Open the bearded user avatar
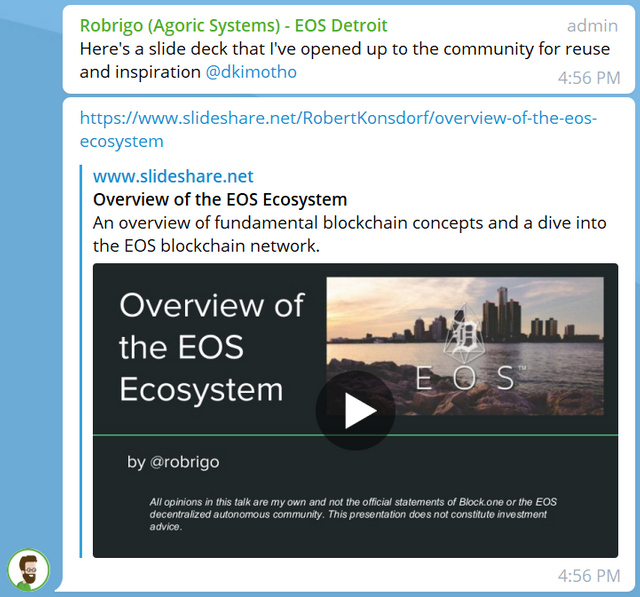 click(28, 570)
